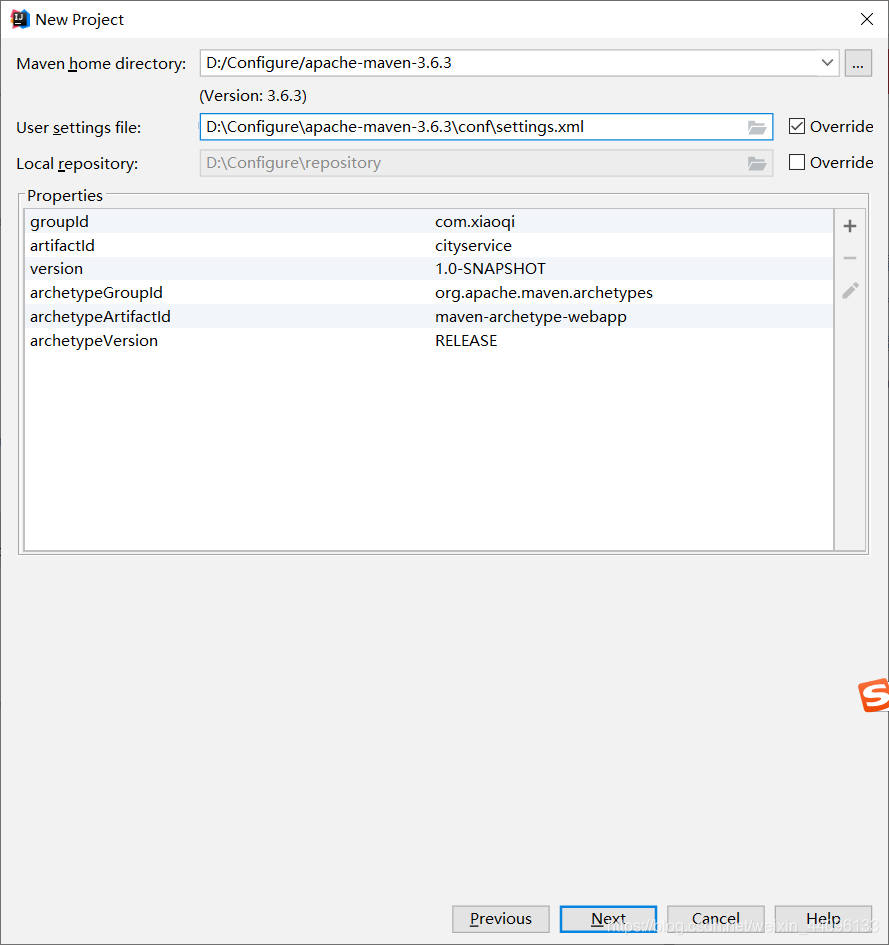
Task: Focus the User settings file path field
Action: (x=486, y=127)
